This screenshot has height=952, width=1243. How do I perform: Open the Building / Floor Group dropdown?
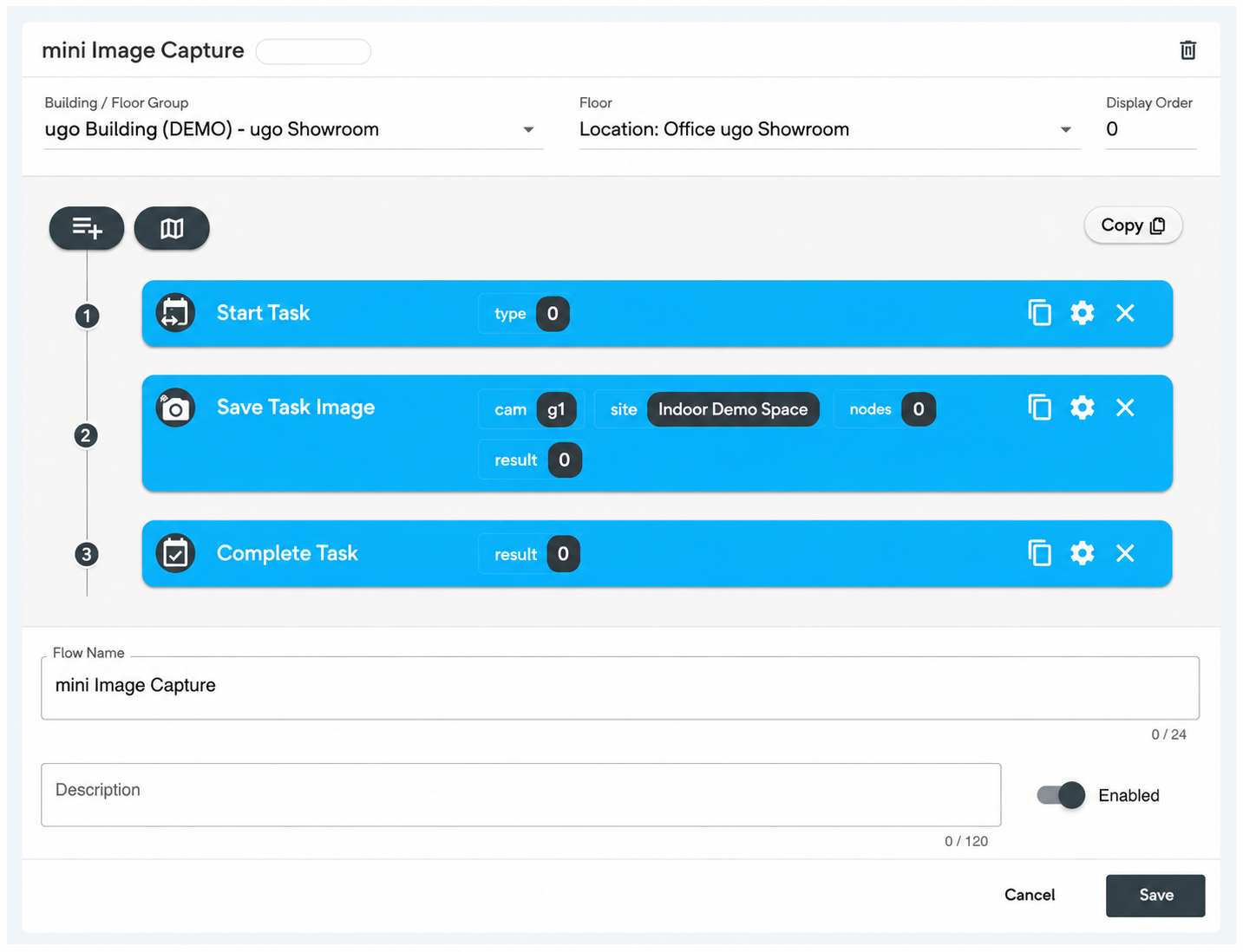tap(293, 129)
